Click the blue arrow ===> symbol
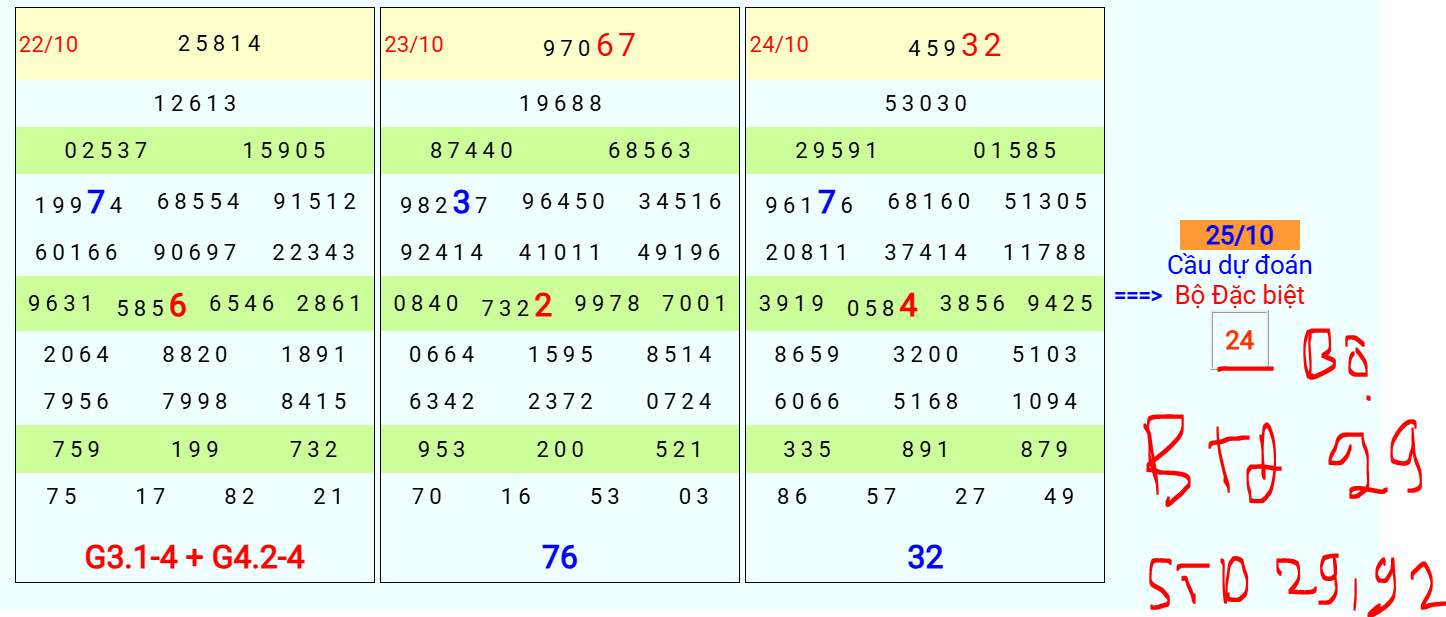Screen dimensions: 1446x617 (1138, 296)
